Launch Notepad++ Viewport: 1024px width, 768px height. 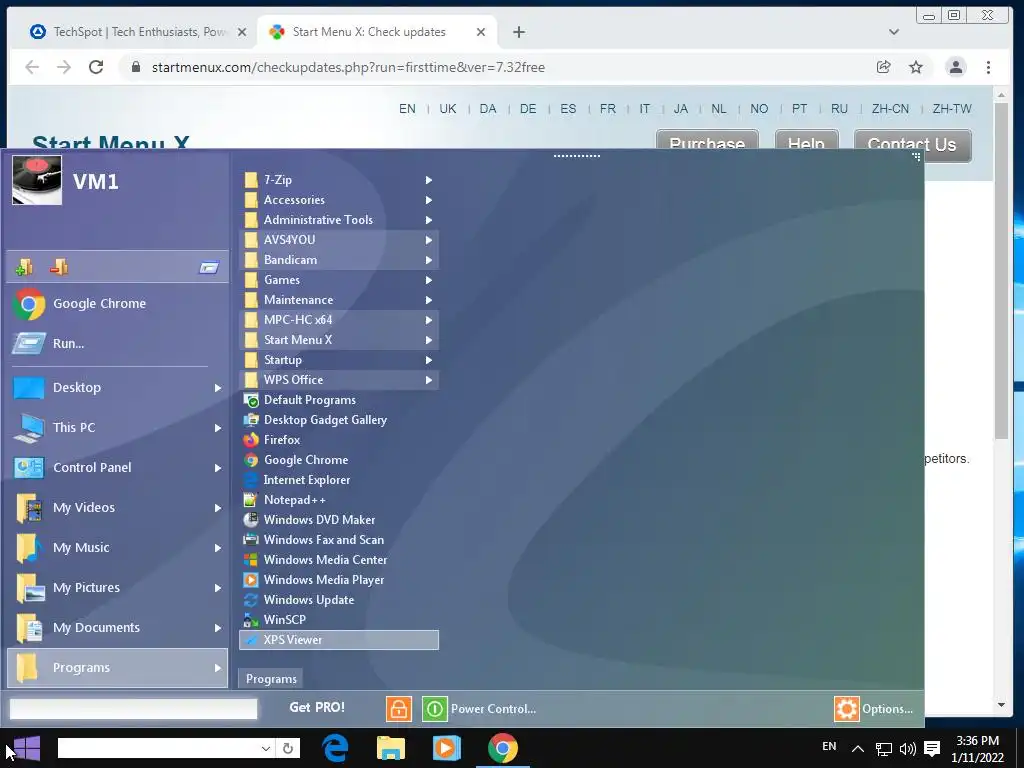pos(339,500)
